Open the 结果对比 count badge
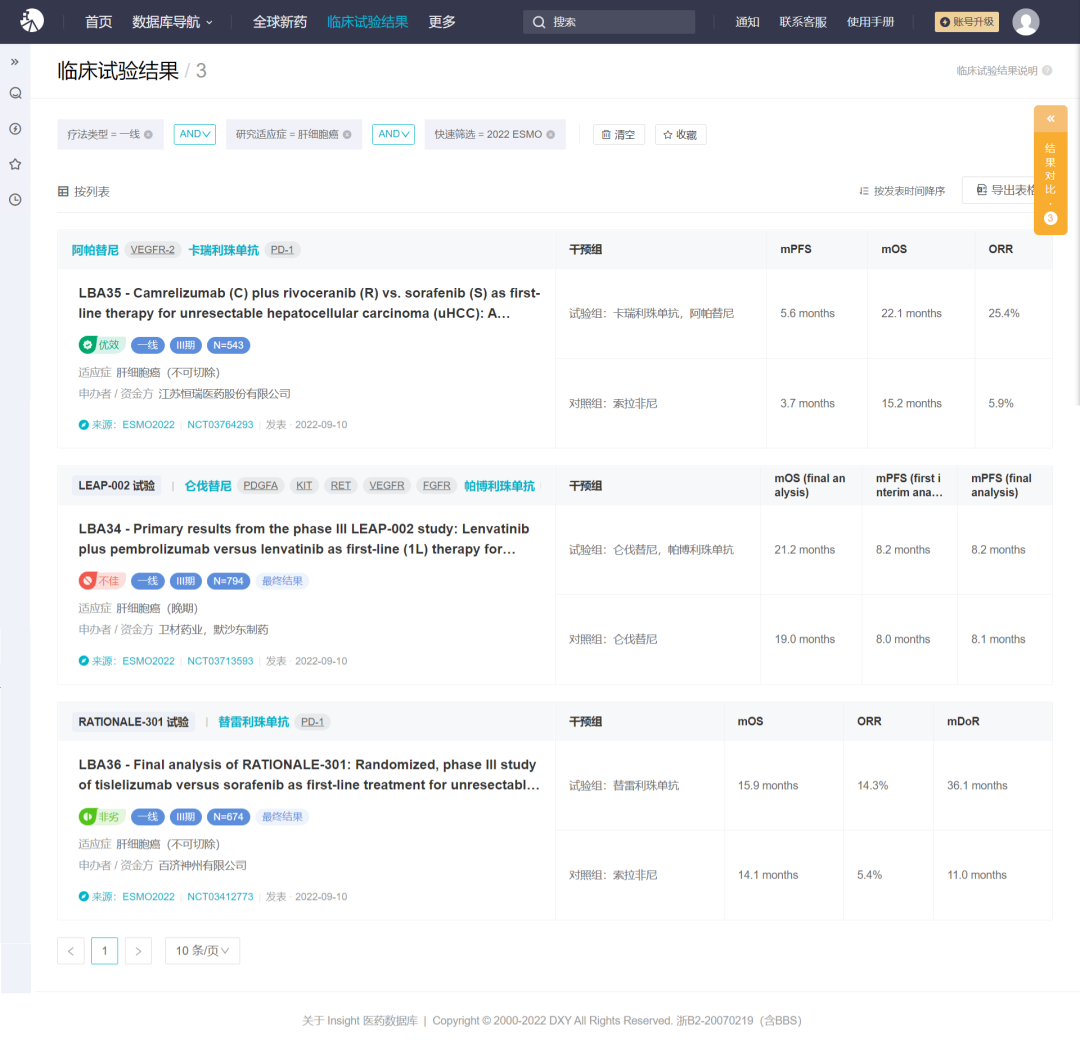1080x1049 pixels. (x=1050, y=218)
